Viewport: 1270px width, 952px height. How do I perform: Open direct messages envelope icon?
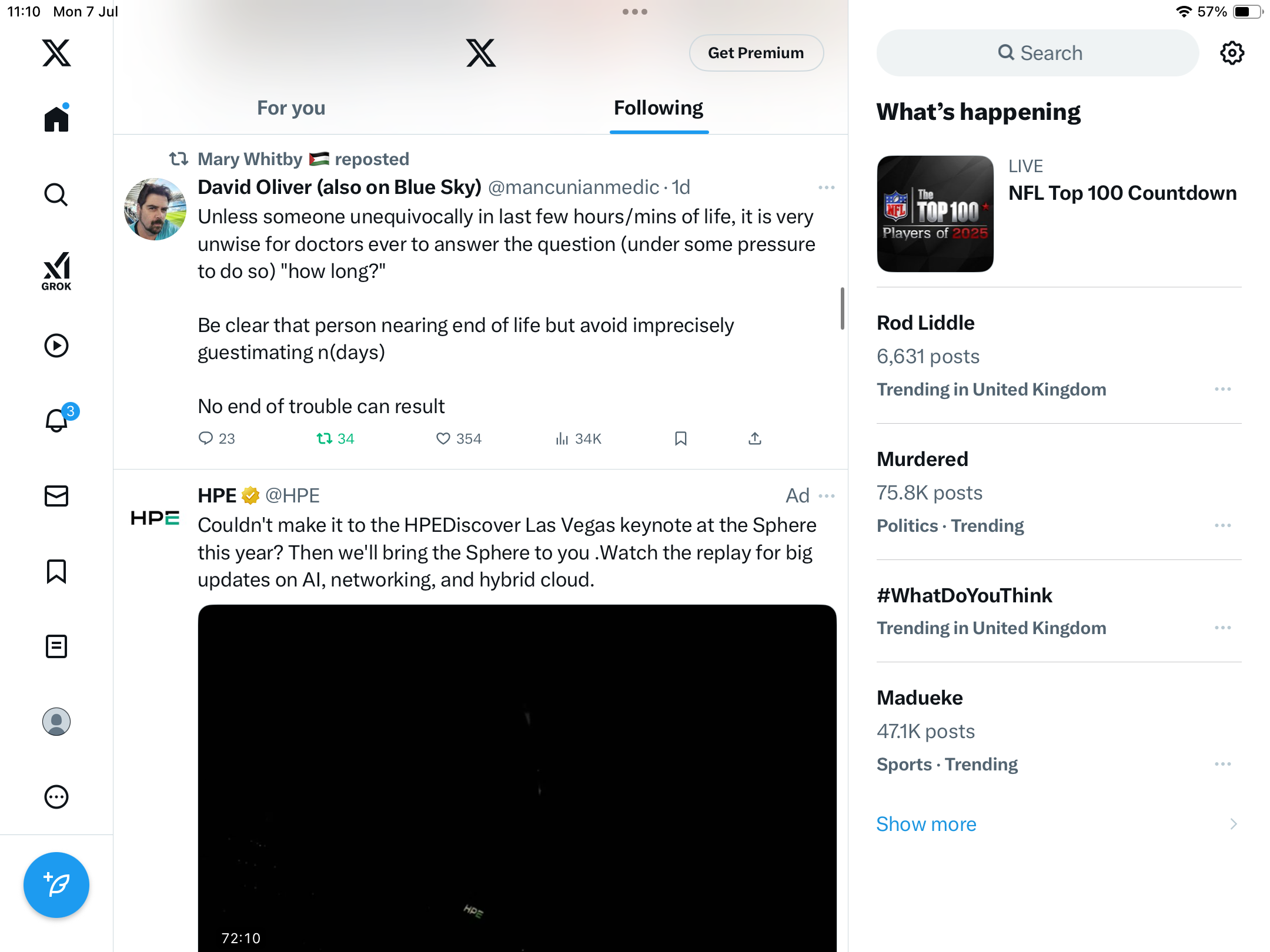56,496
